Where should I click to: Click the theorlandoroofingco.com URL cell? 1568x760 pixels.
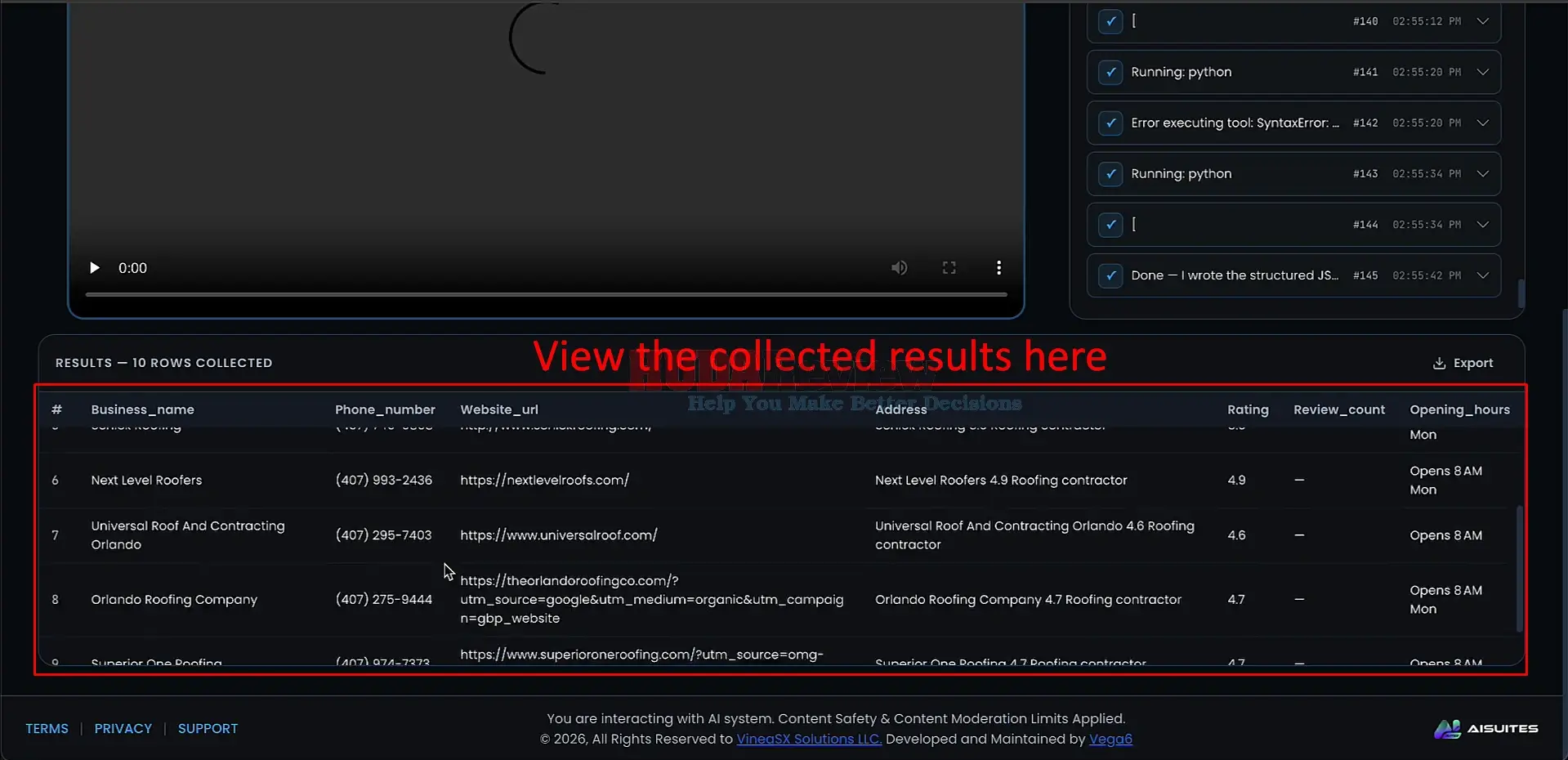[x=651, y=600]
